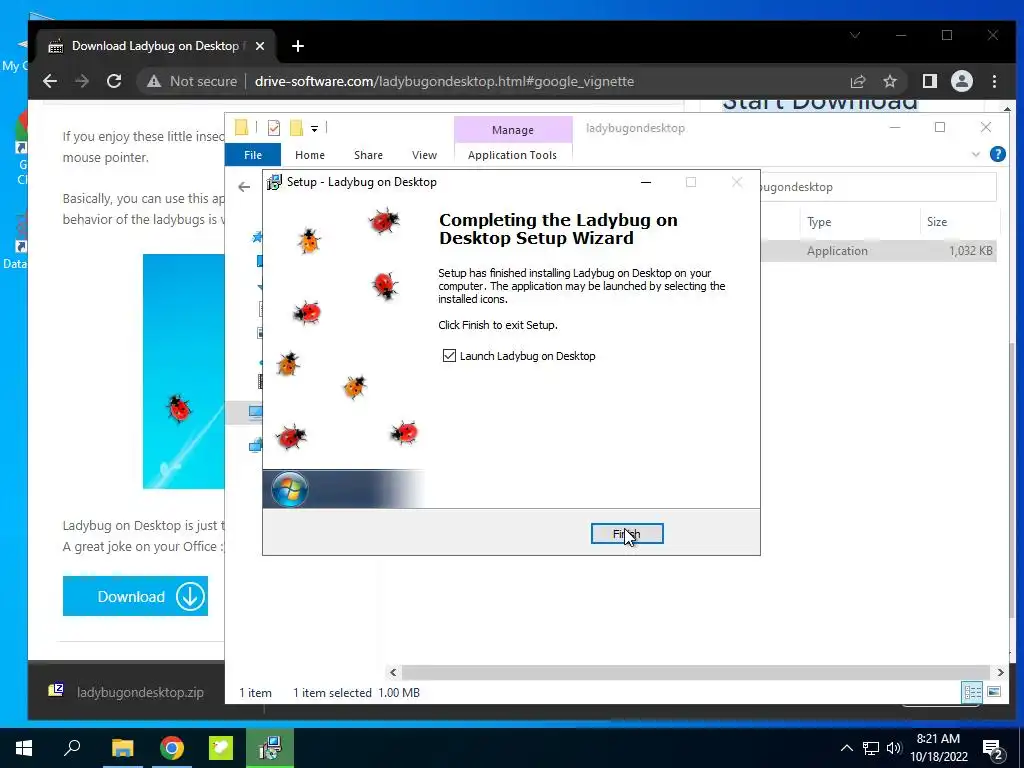Click Finish to exit Setup
Image resolution: width=1024 pixels, height=768 pixels.
(x=627, y=534)
